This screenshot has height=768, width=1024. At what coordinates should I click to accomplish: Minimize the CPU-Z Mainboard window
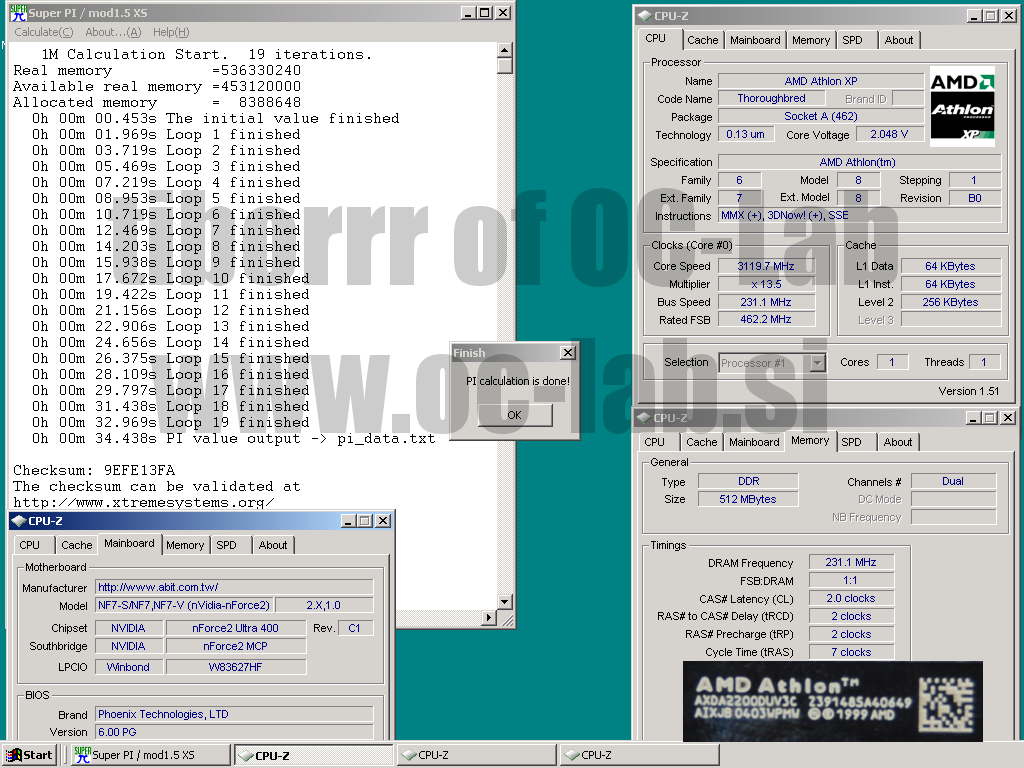click(x=349, y=520)
